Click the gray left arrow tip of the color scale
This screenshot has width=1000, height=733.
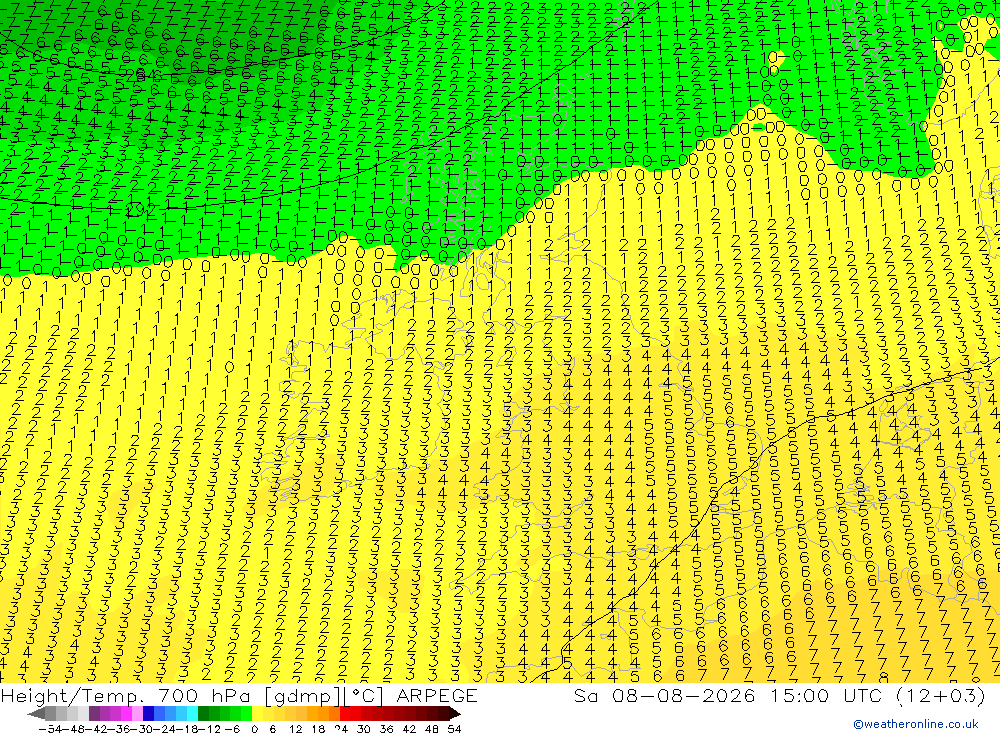[36, 713]
